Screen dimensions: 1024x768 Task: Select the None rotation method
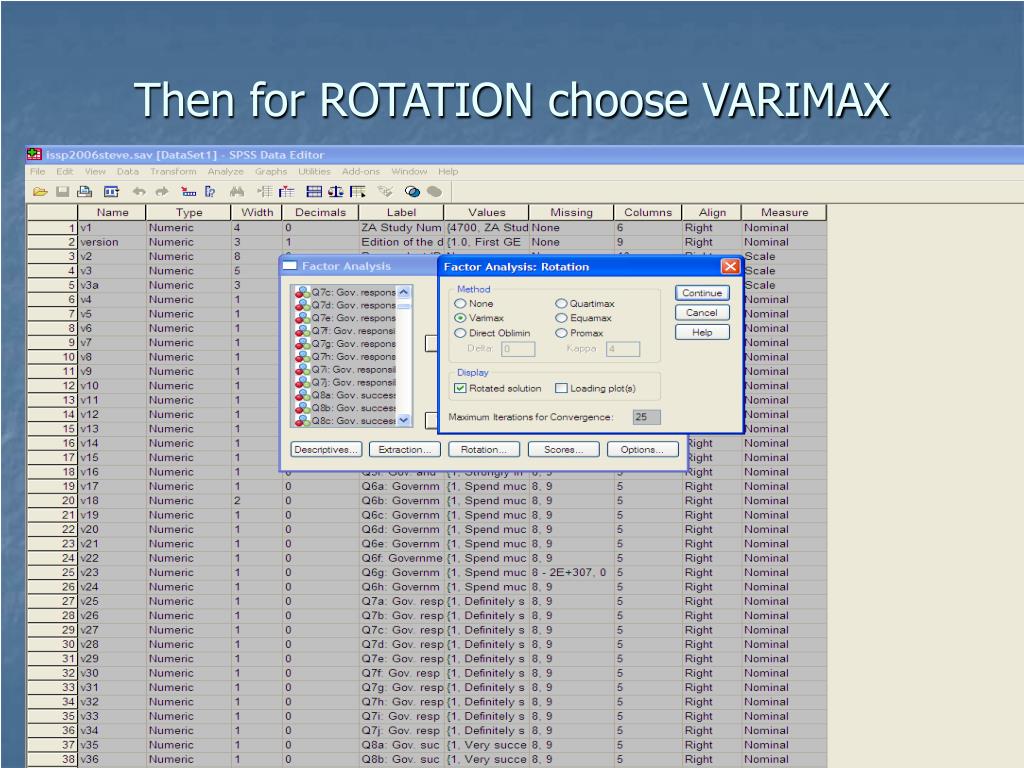pyautogui.click(x=460, y=304)
